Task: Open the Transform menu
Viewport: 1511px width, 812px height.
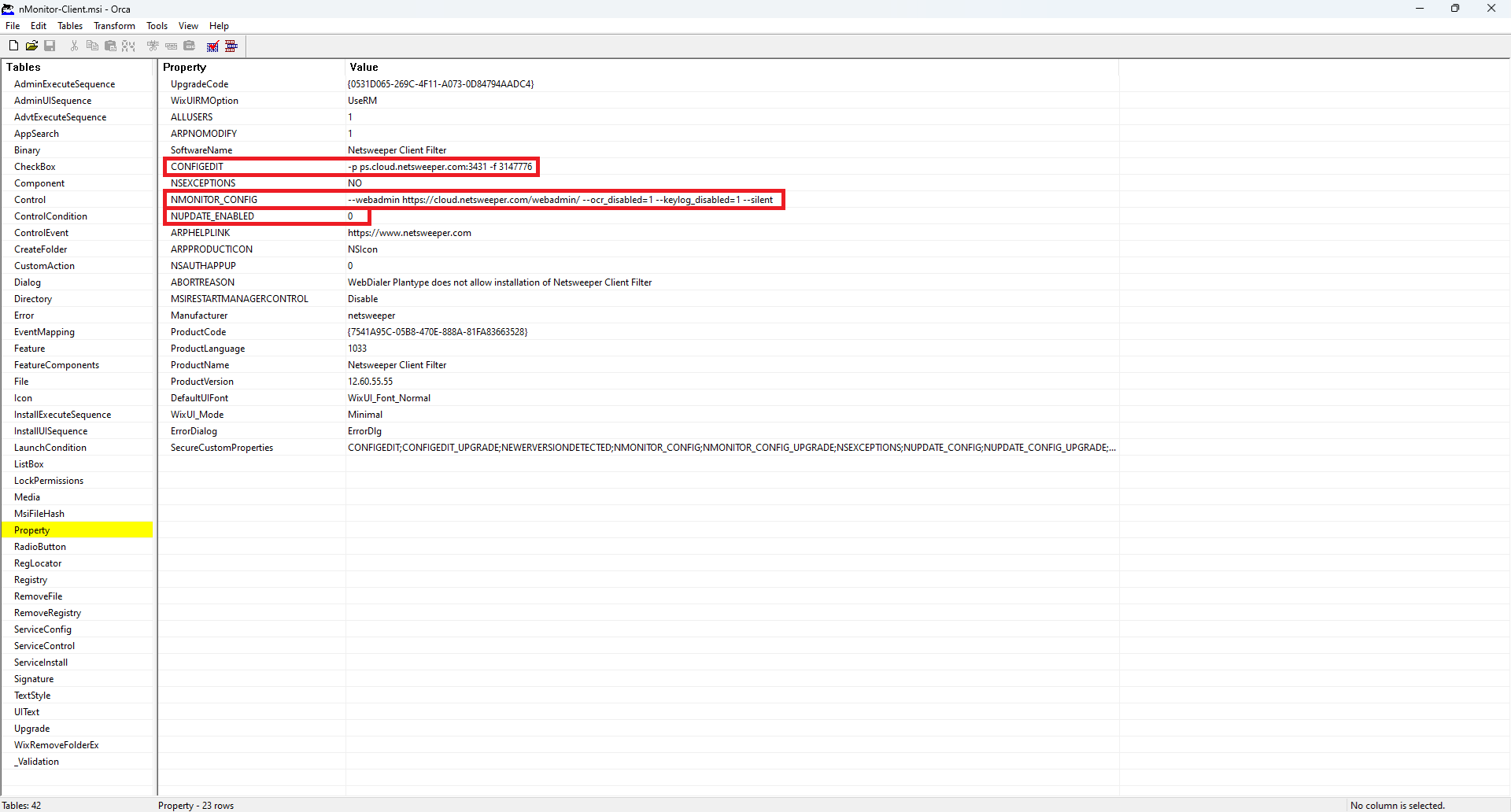Action: (x=114, y=26)
